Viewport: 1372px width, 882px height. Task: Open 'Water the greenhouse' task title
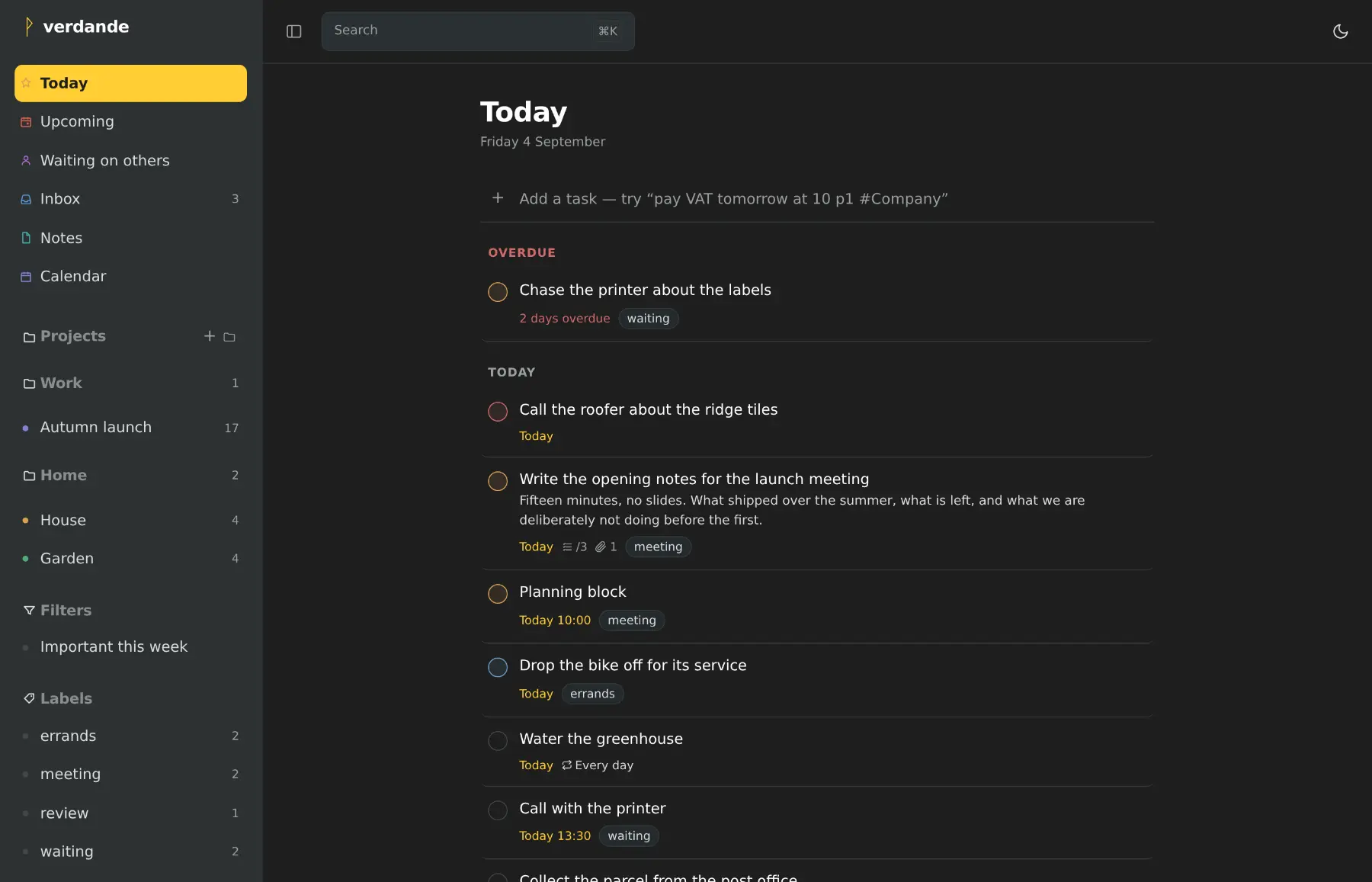pos(601,739)
